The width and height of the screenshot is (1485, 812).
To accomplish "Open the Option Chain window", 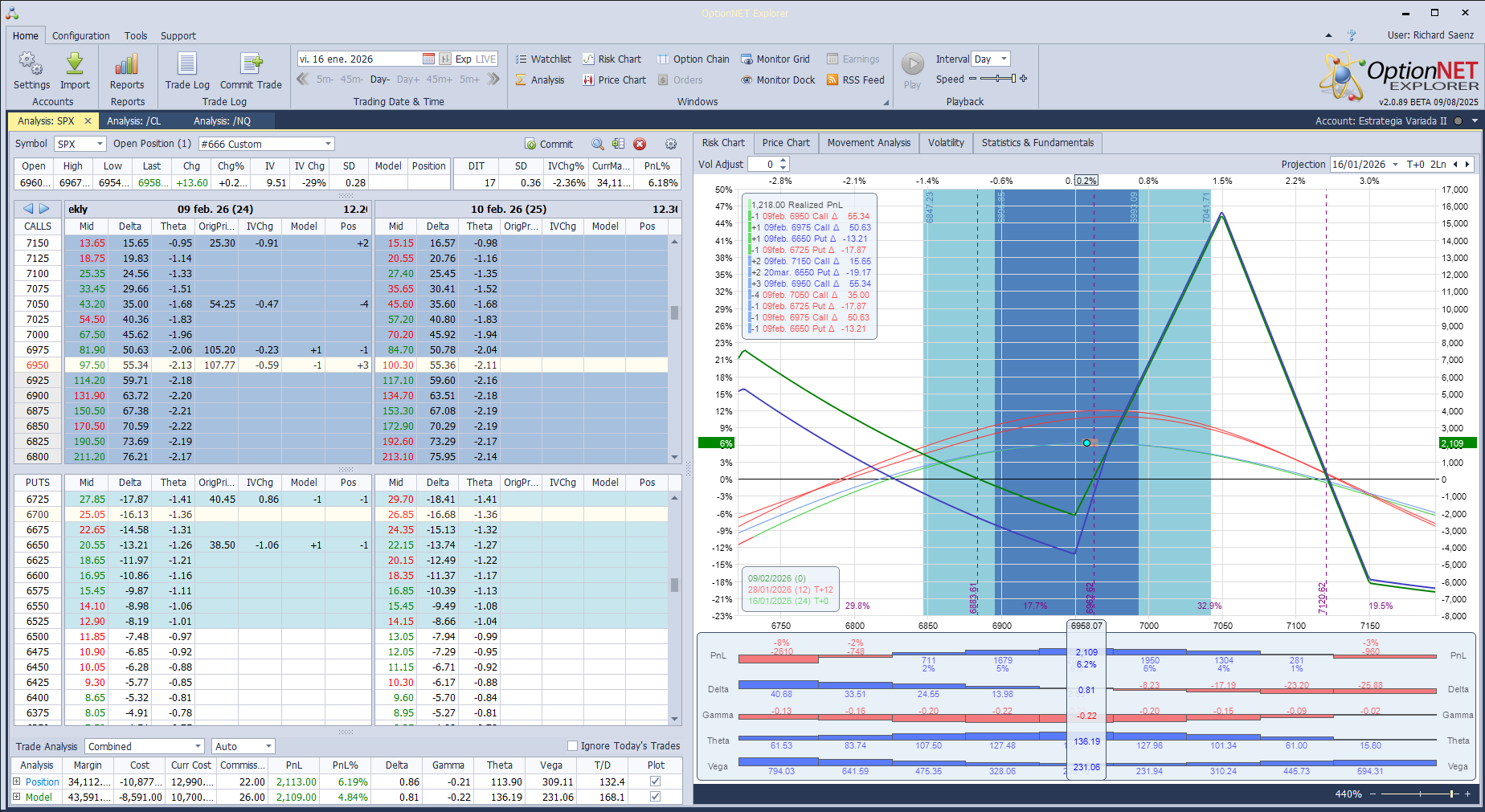I will point(693,59).
